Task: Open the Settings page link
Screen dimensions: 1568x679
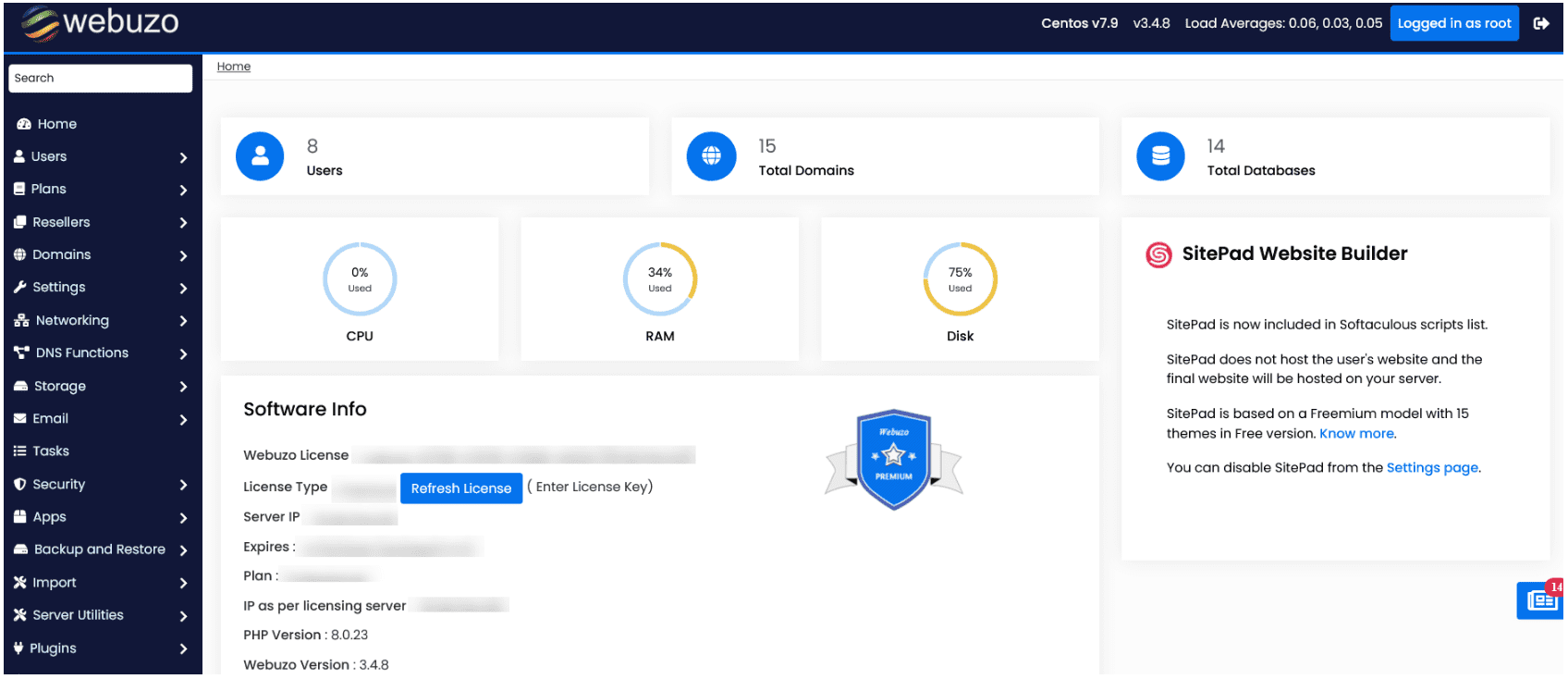Action: pyautogui.click(x=1432, y=468)
